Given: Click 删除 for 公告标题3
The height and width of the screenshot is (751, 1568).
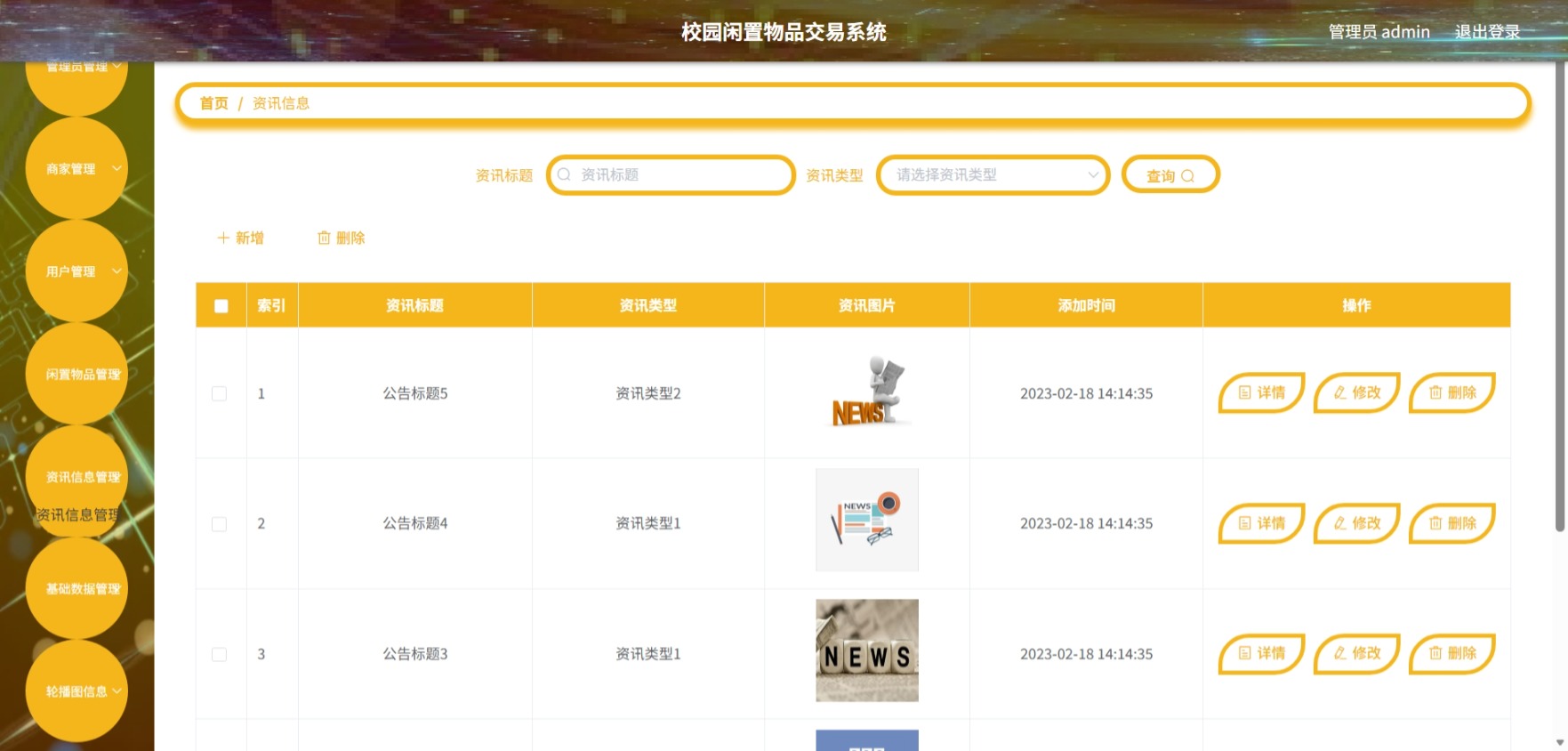Looking at the screenshot, I should 1452,653.
